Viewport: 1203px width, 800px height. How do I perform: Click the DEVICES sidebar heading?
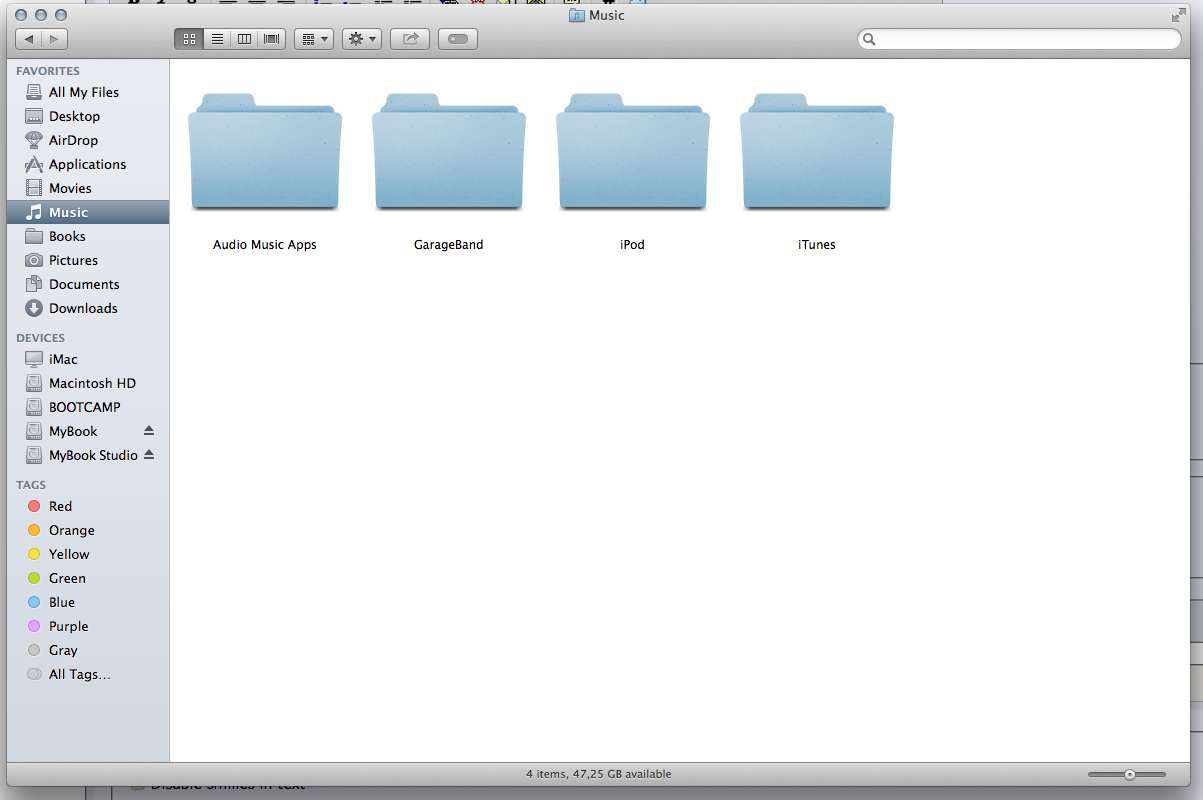pos(40,338)
